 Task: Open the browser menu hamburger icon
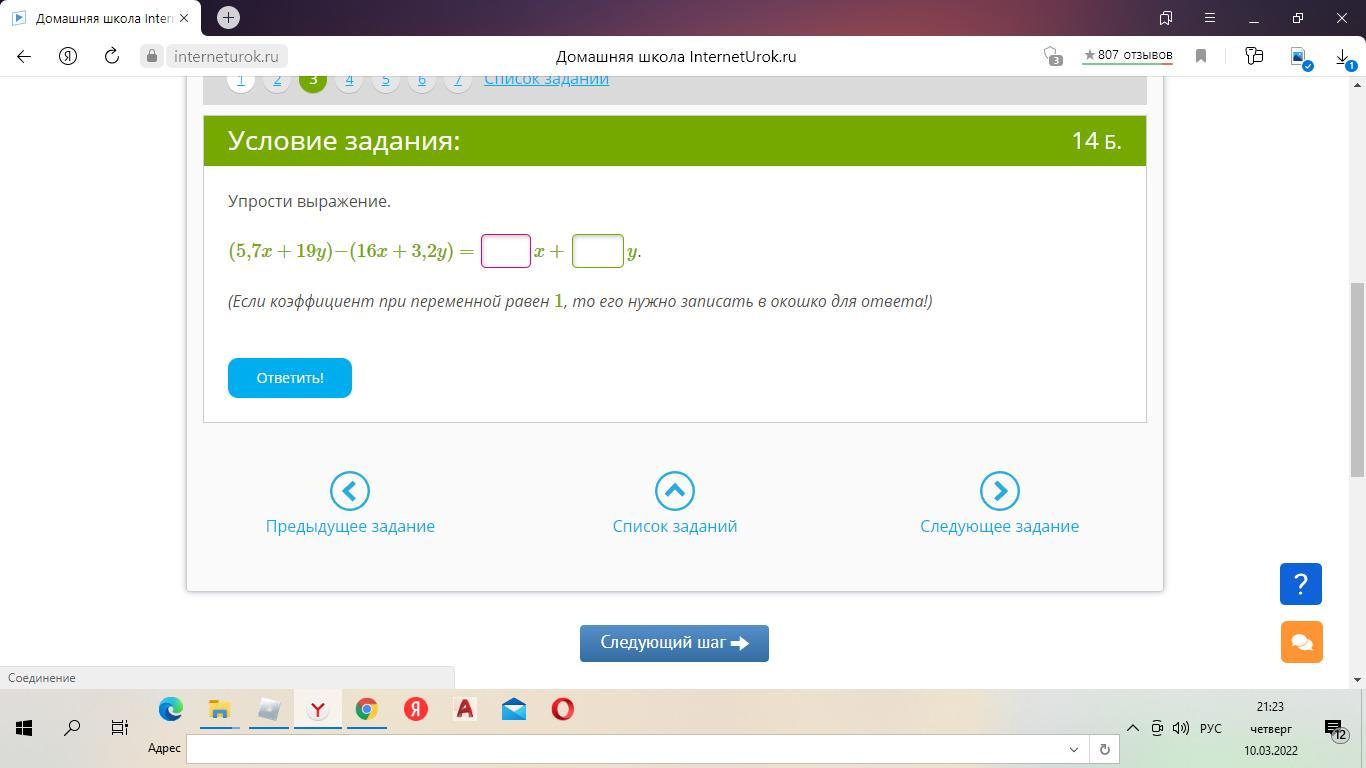point(1209,18)
